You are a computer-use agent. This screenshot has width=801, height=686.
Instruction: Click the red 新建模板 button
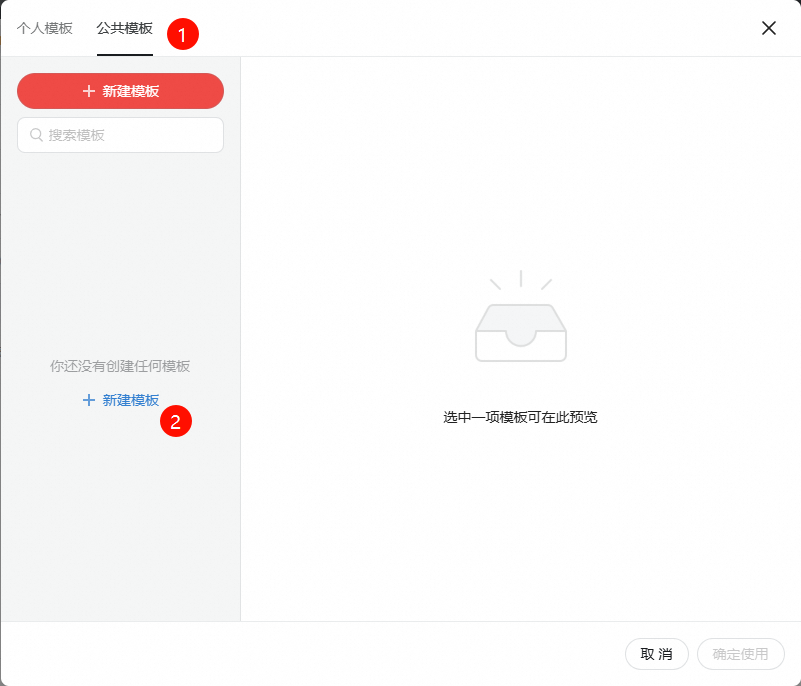coord(120,91)
